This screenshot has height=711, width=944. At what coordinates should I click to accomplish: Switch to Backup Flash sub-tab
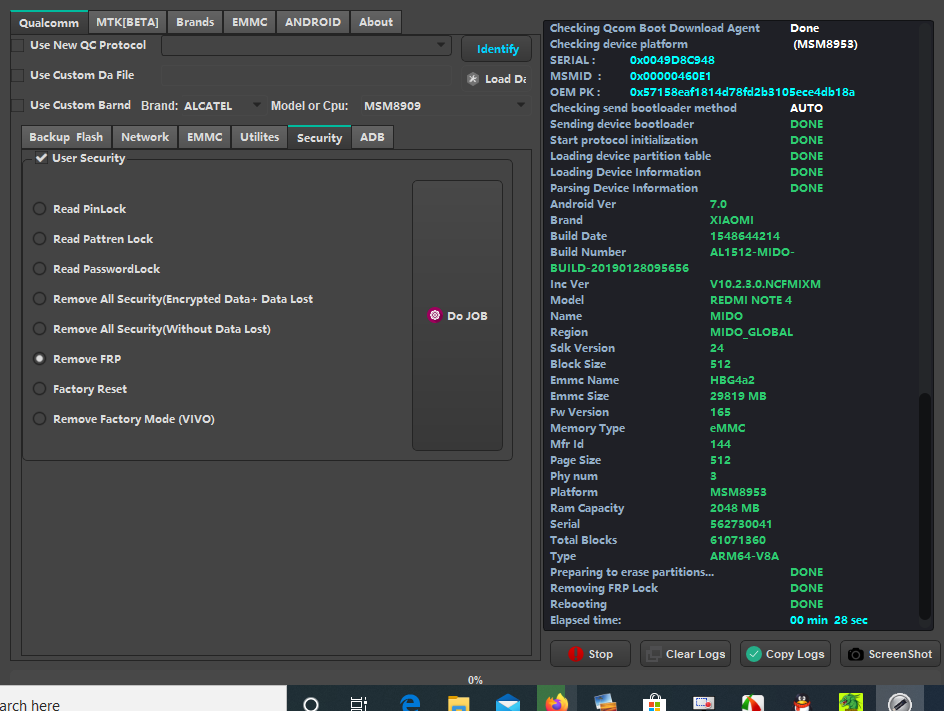[66, 137]
